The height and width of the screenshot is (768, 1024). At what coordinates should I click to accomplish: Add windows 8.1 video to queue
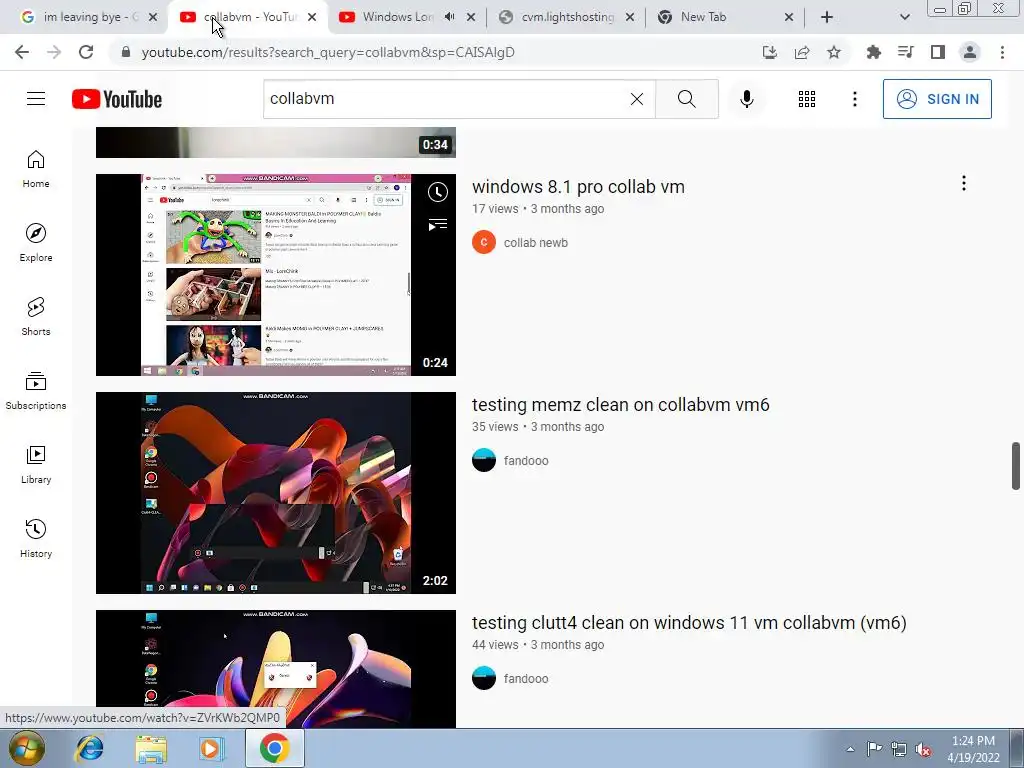(x=438, y=225)
